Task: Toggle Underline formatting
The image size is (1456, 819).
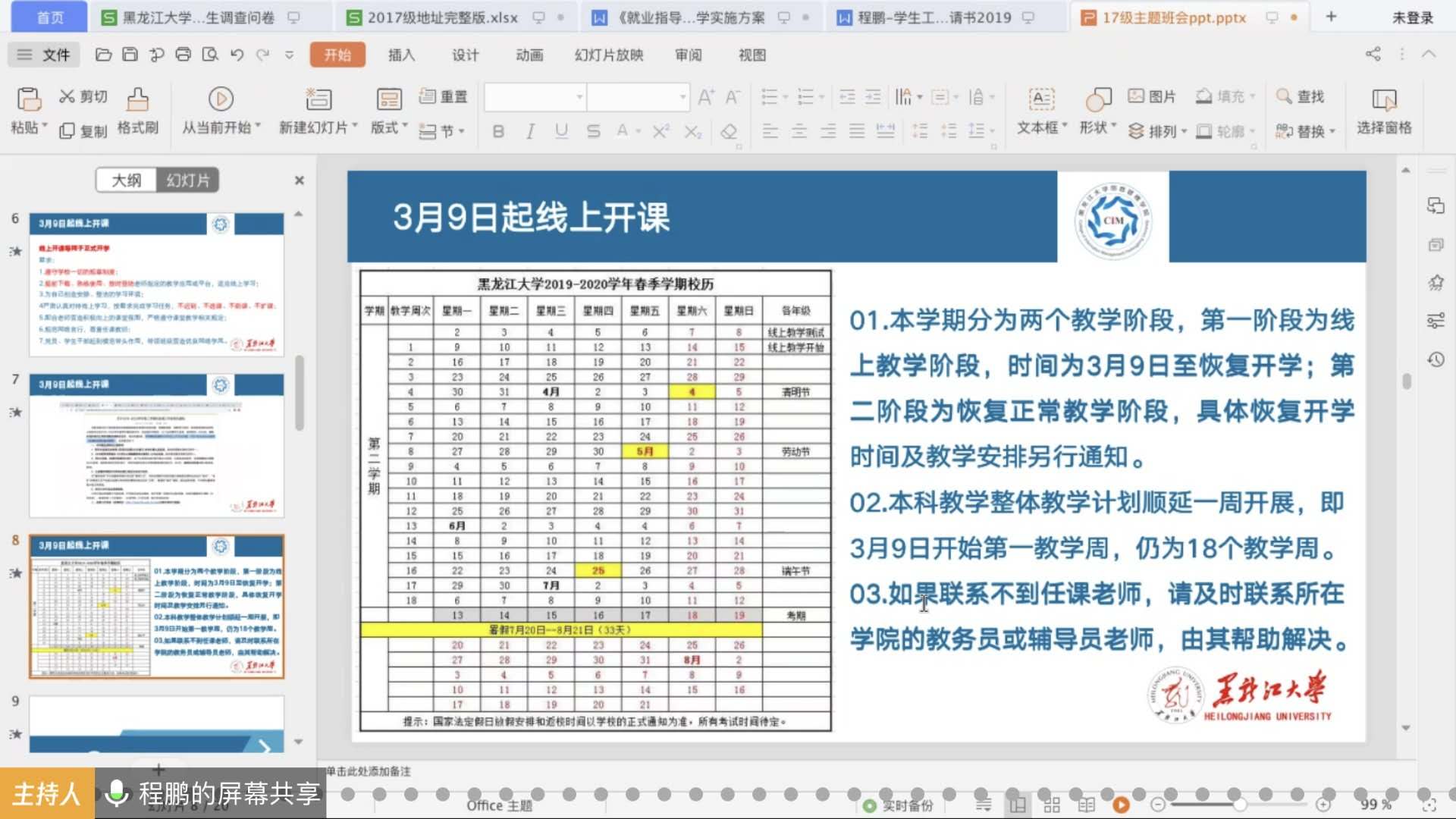Action: (x=561, y=131)
